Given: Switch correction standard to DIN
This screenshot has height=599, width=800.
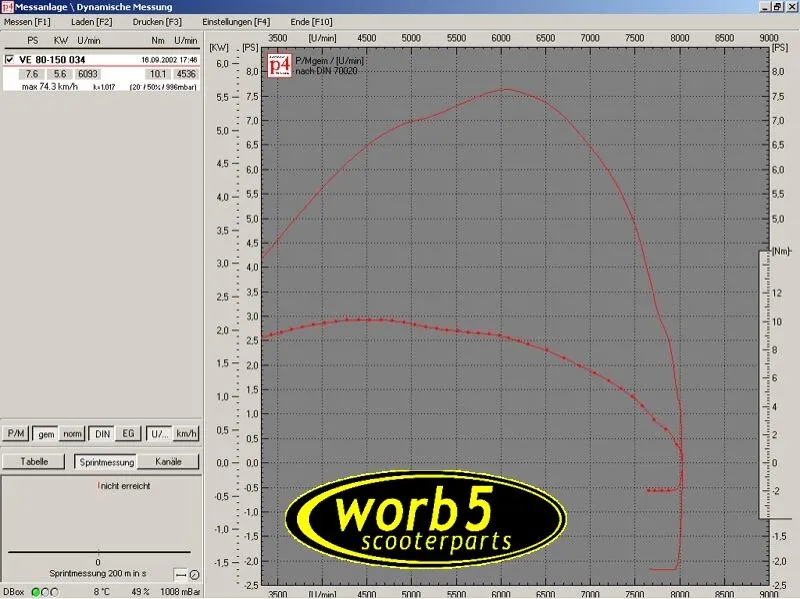Looking at the screenshot, I should pos(102,433).
